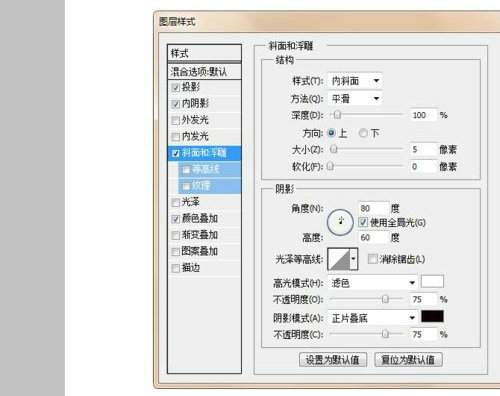Open the 方法 dropdown showing 平滑
This screenshot has height=396, width=500.
point(355,99)
